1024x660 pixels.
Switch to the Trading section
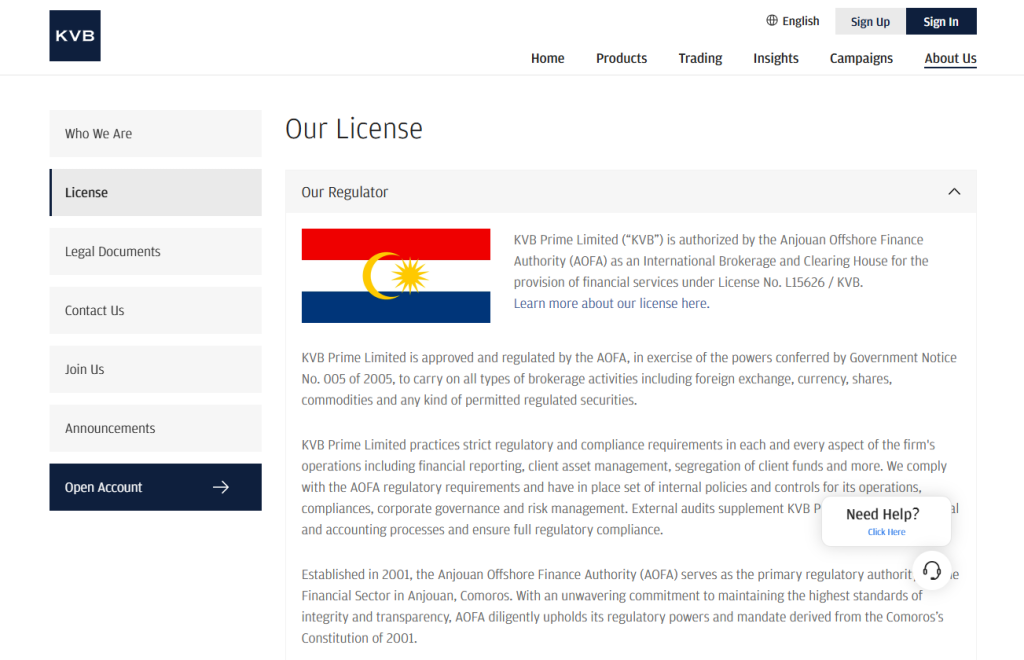point(700,58)
